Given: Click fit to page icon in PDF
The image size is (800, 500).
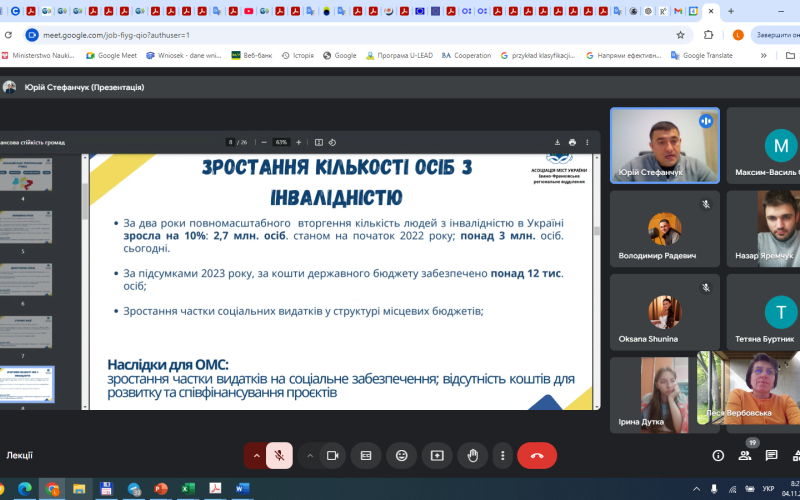Looking at the screenshot, I should [319, 142].
